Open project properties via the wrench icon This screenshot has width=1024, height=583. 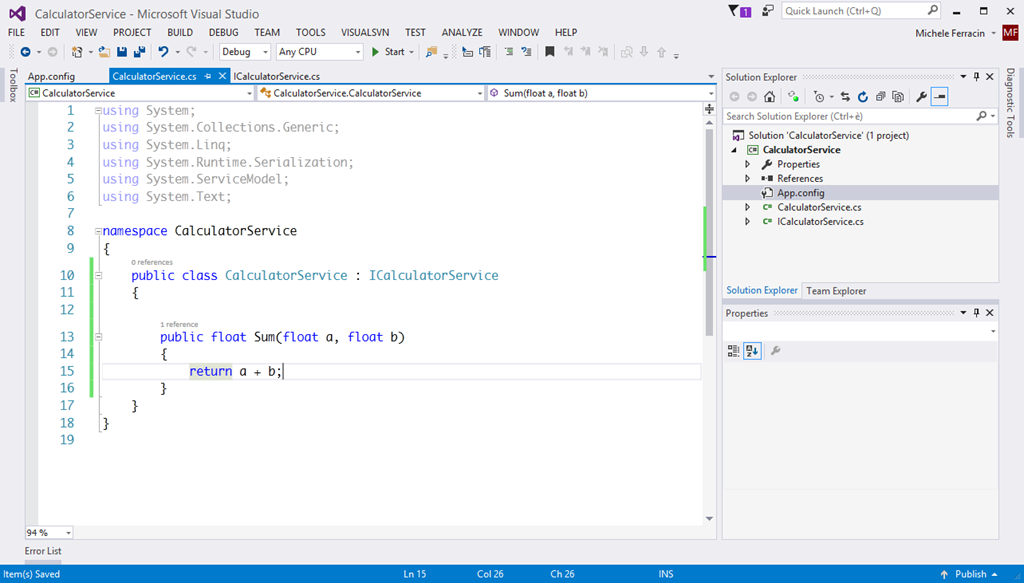pos(921,97)
